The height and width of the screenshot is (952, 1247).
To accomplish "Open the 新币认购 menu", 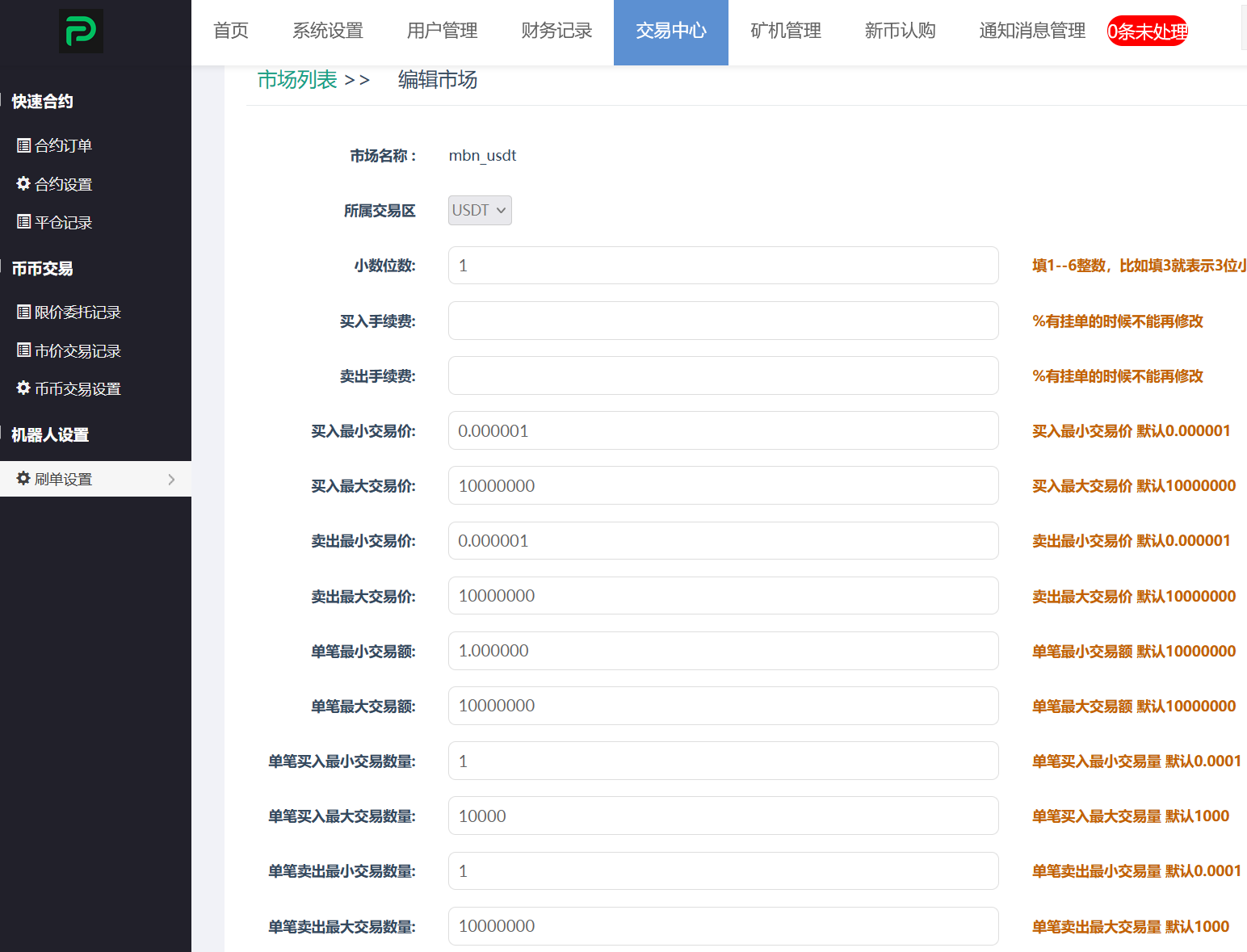I will click(x=901, y=31).
